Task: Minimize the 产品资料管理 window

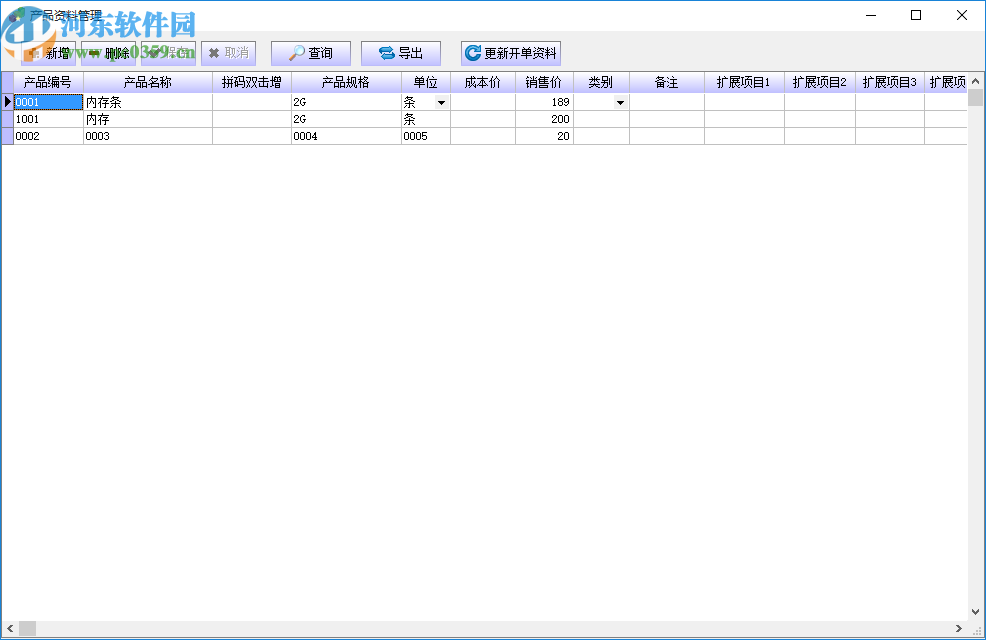Action: tap(871, 15)
